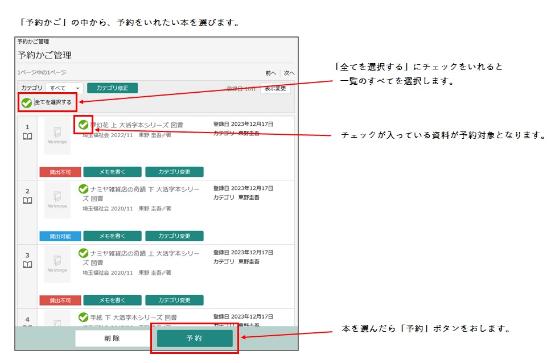The image size is (551, 363).
Task: Click the book icon under item number 1
Action: [27, 136]
